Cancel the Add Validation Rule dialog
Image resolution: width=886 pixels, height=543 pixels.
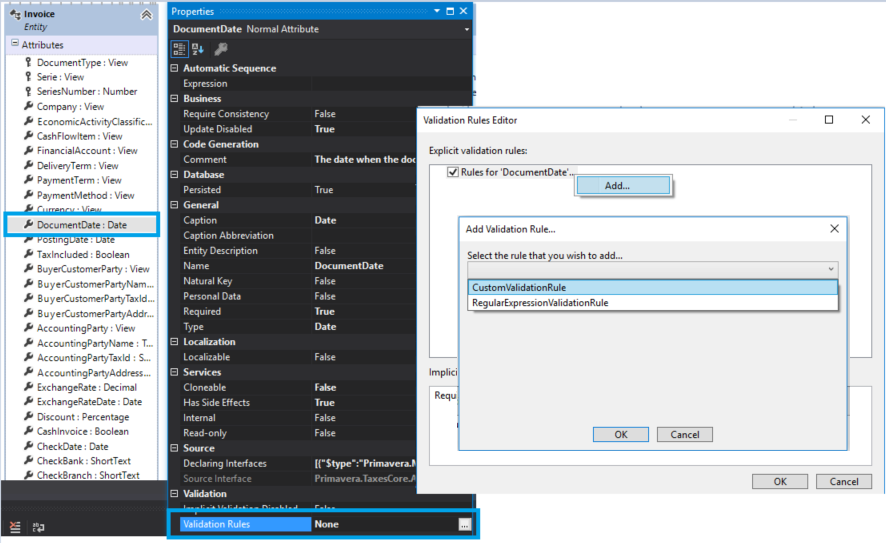pyautogui.click(x=684, y=435)
